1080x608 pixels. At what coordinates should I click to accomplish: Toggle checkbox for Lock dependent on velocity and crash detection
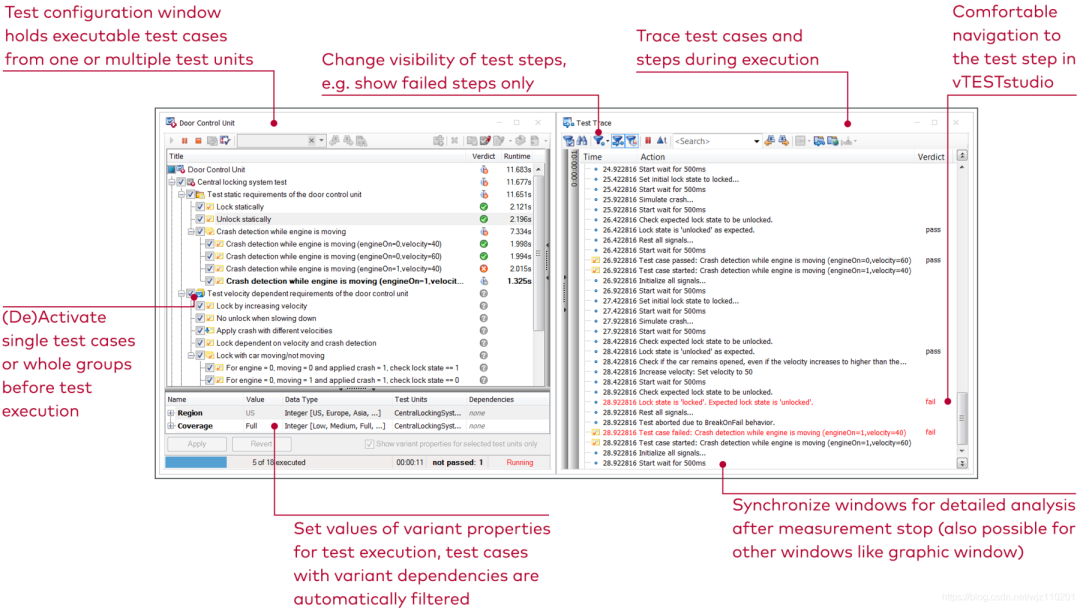pyautogui.click(x=200, y=343)
